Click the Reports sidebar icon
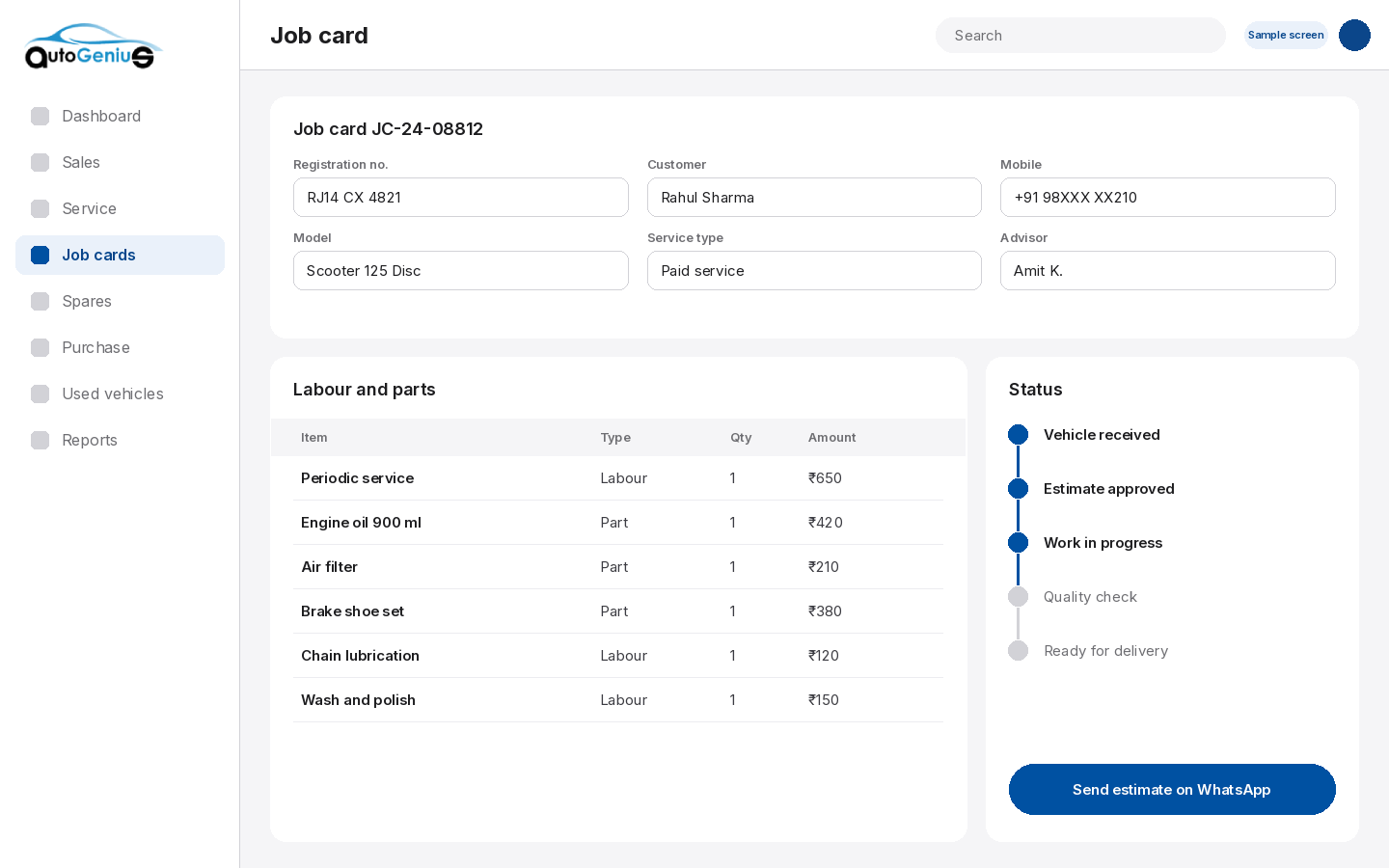 coord(40,440)
